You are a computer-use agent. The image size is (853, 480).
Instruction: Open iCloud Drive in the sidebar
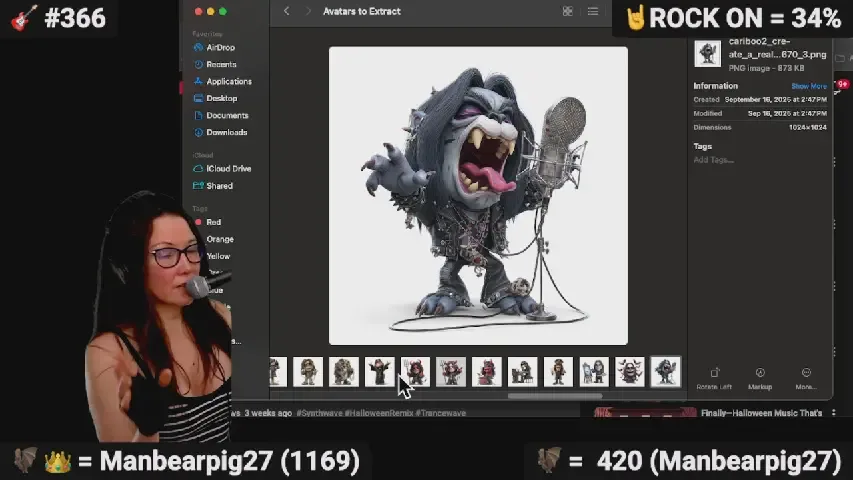tap(228, 169)
